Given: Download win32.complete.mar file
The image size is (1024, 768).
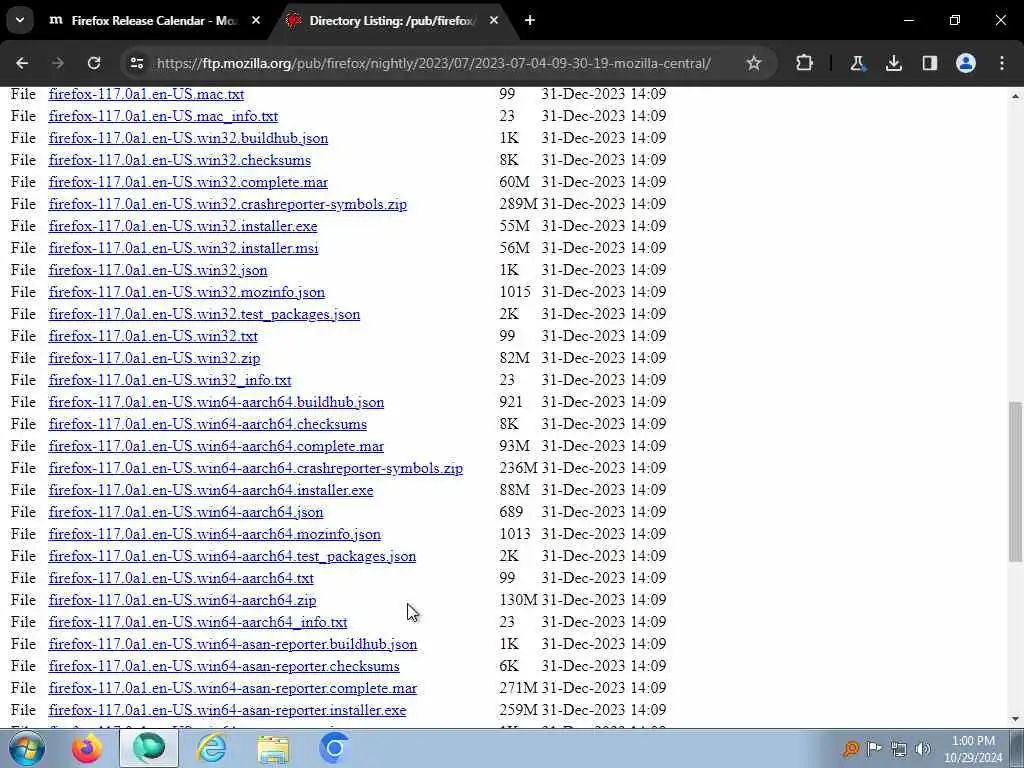Looking at the screenshot, I should click(x=188, y=182).
